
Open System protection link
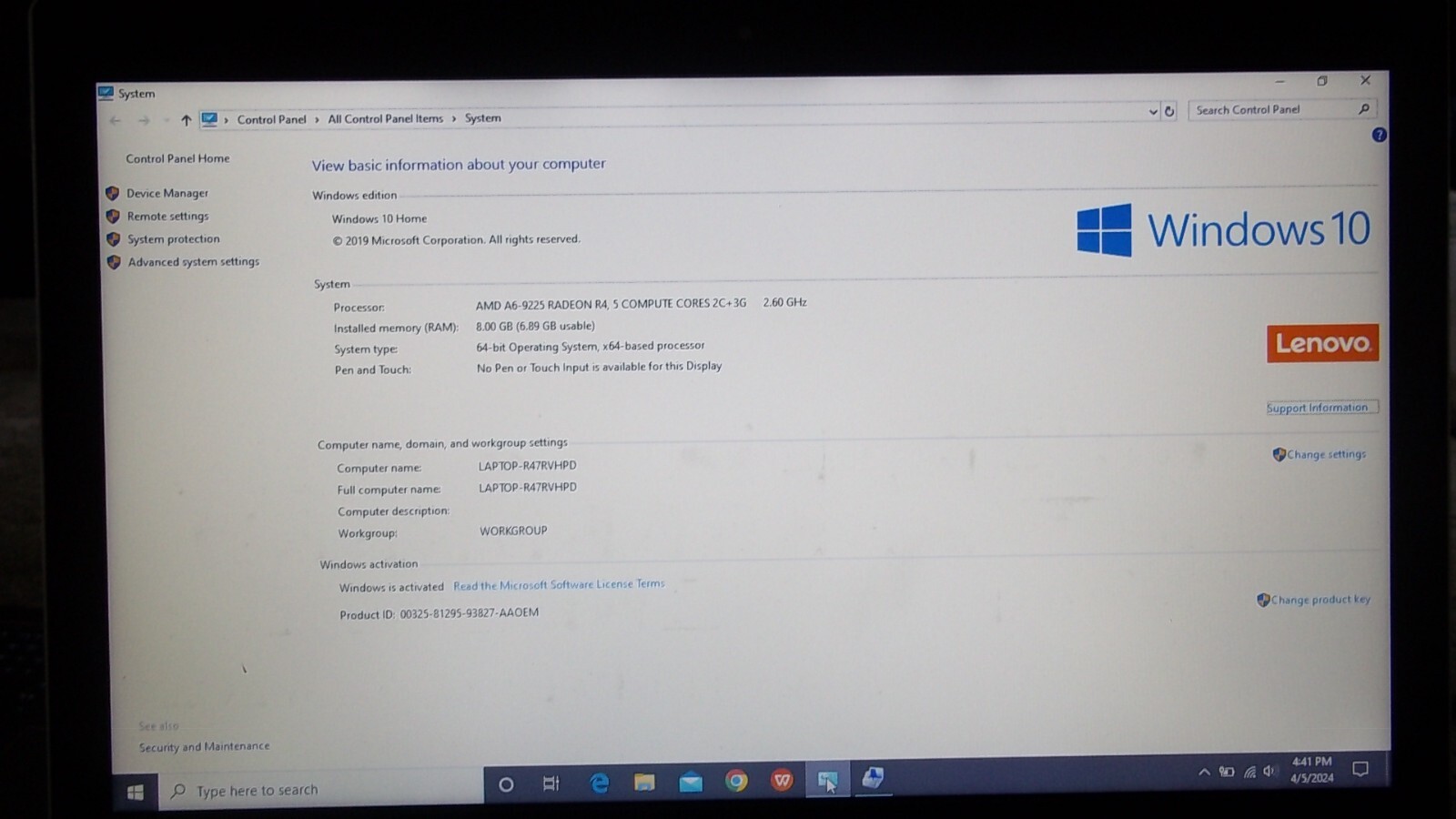[x=174, y=238]
